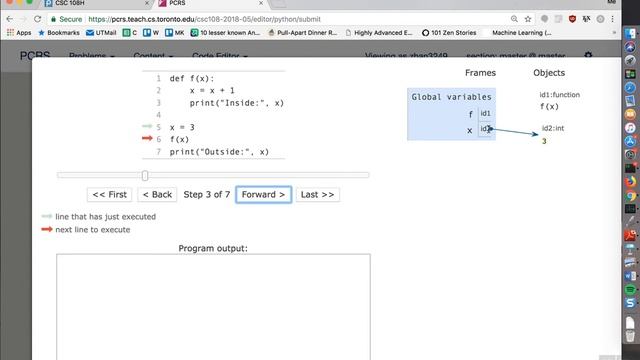Advance one step with 'Forward >' button
Screen dimensions: 640x360
[263, 195]
